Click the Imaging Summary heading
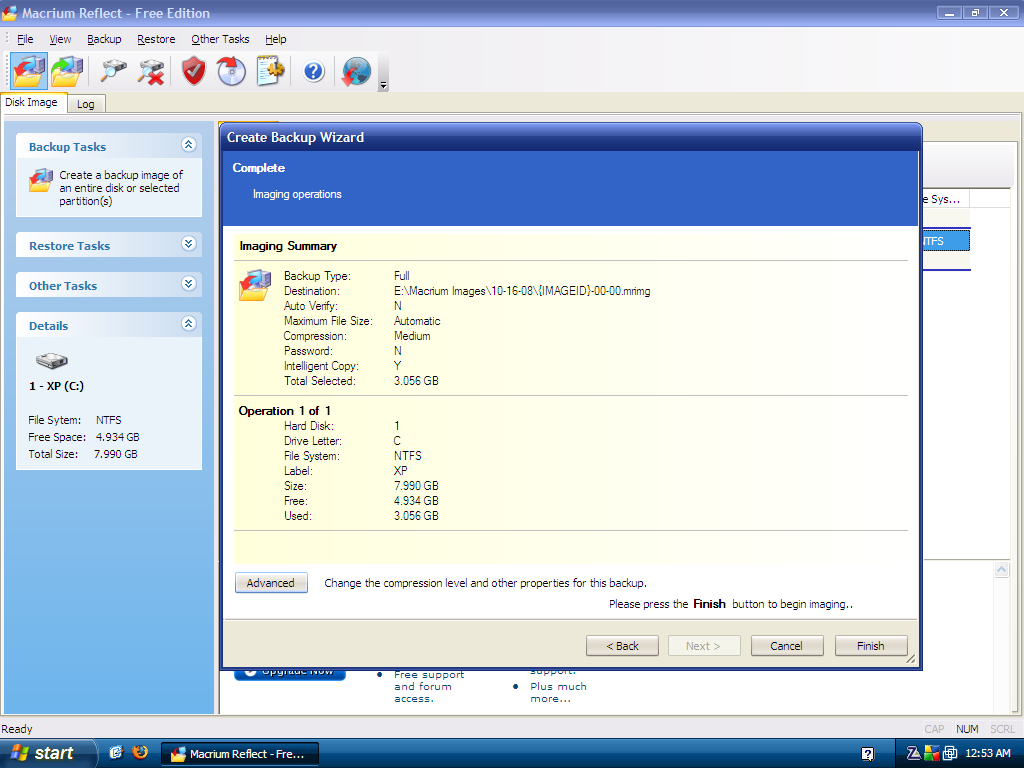This screenshot has height=768, width=1024. click(288, 246)
